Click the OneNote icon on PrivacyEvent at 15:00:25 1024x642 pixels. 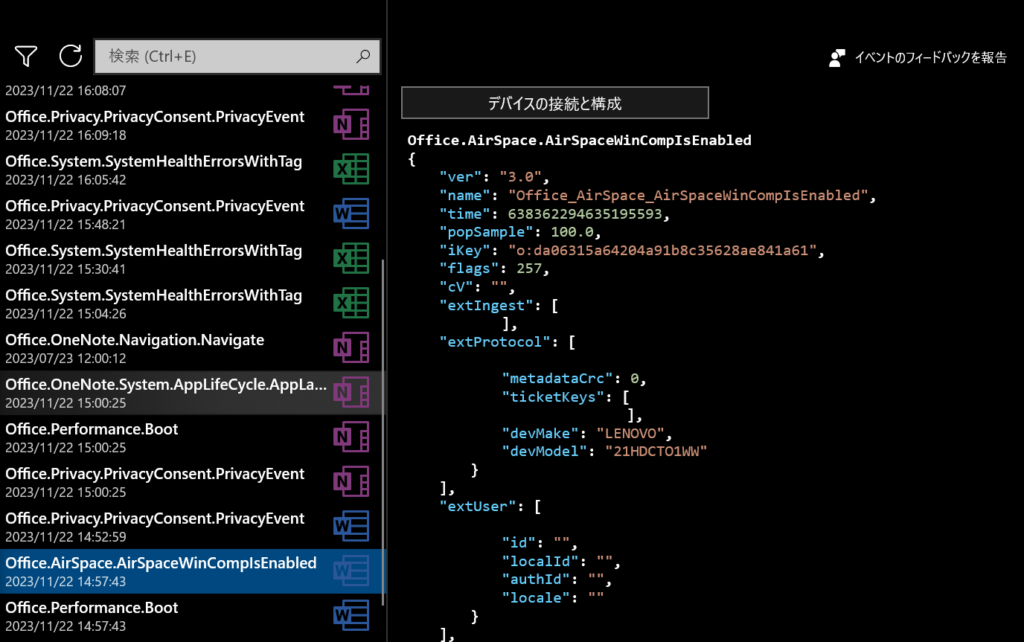coord(351,481)
